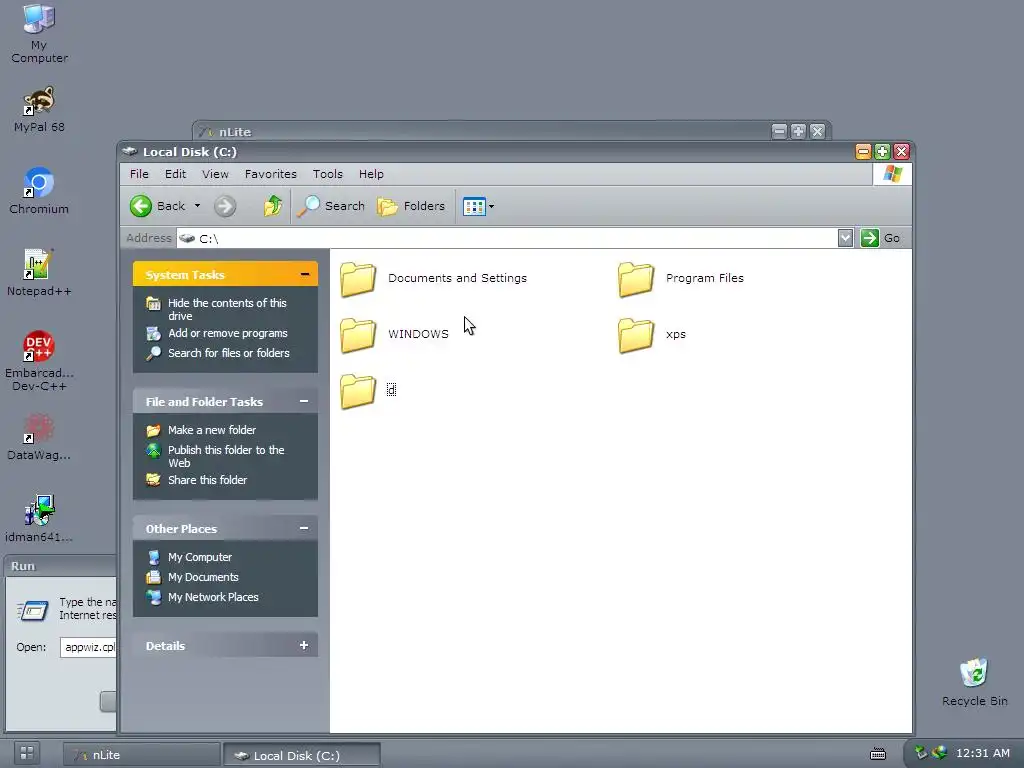Open the Views dropdown button

[479, 206]
